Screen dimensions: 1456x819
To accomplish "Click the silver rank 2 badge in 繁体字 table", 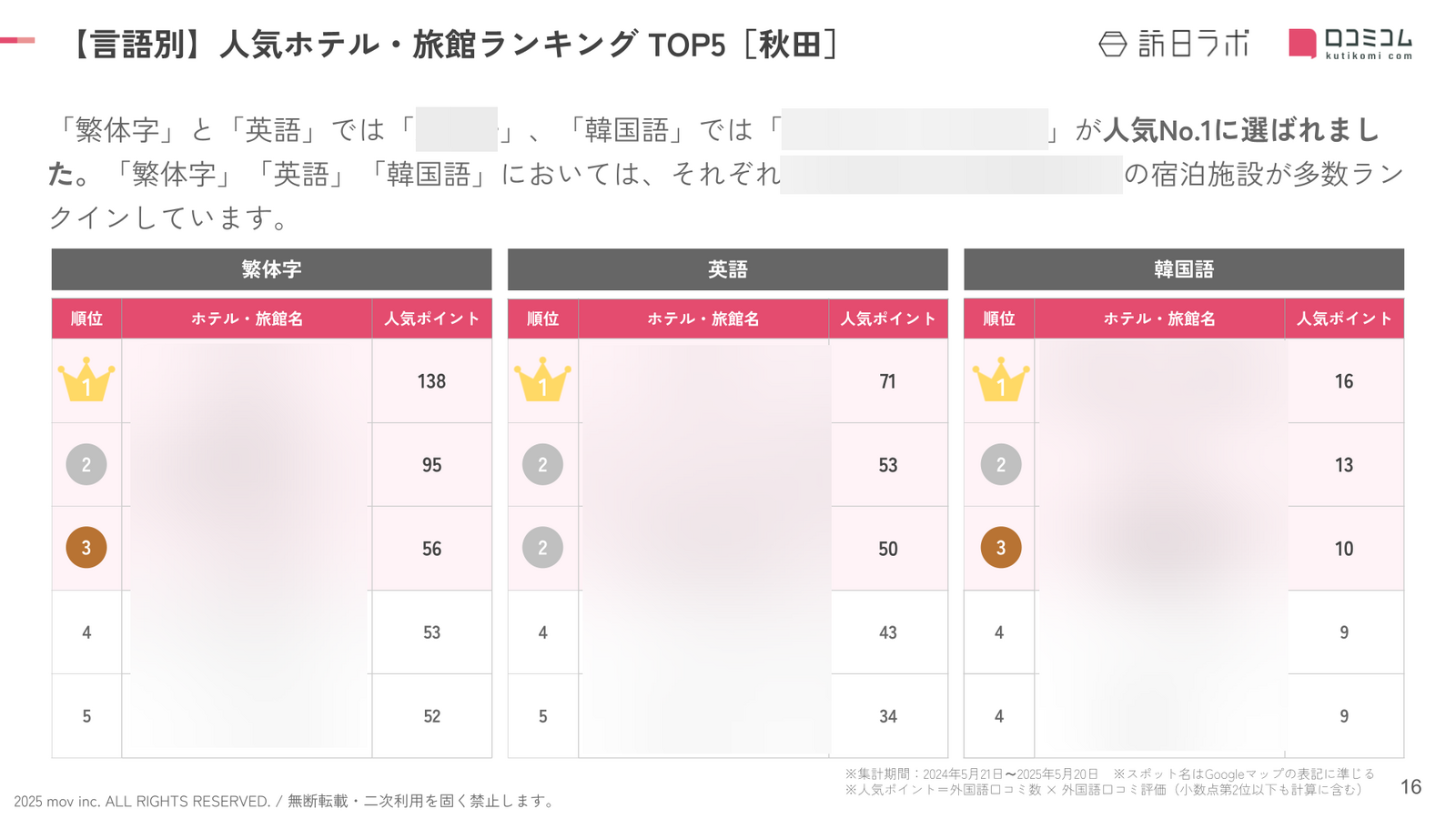I will (86, 464).
